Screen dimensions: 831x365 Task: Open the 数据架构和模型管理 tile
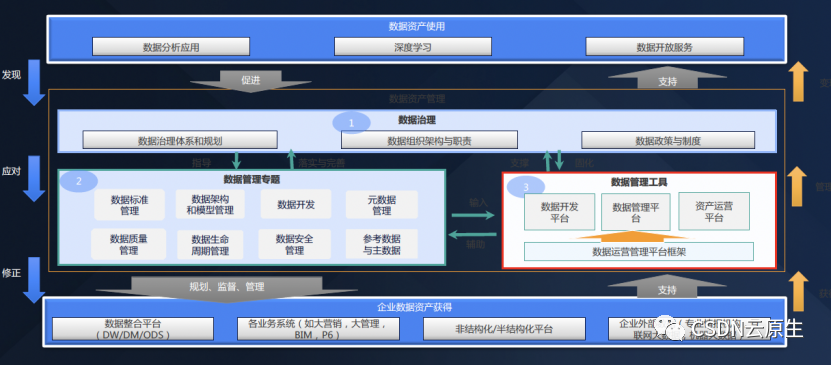pyautogui.click(x=210, y=205)
